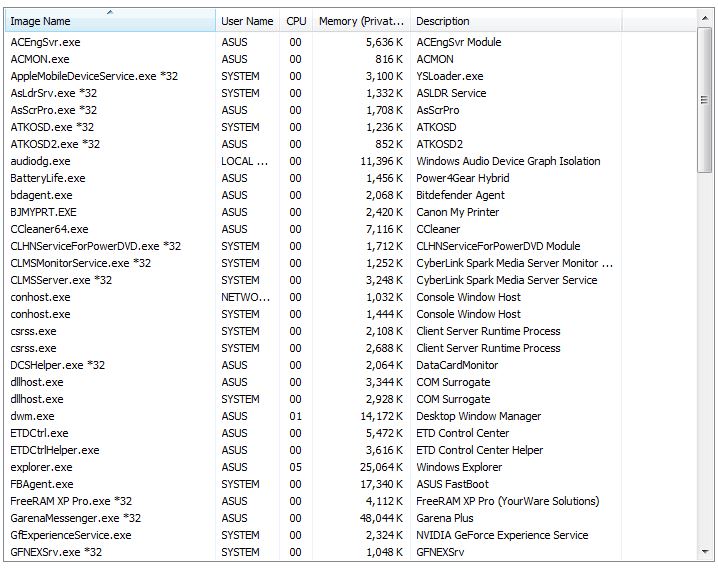Click the LOCAL ... user name cell
The height and width of the screenshot is (569, 718).
[x=245, y=161]
